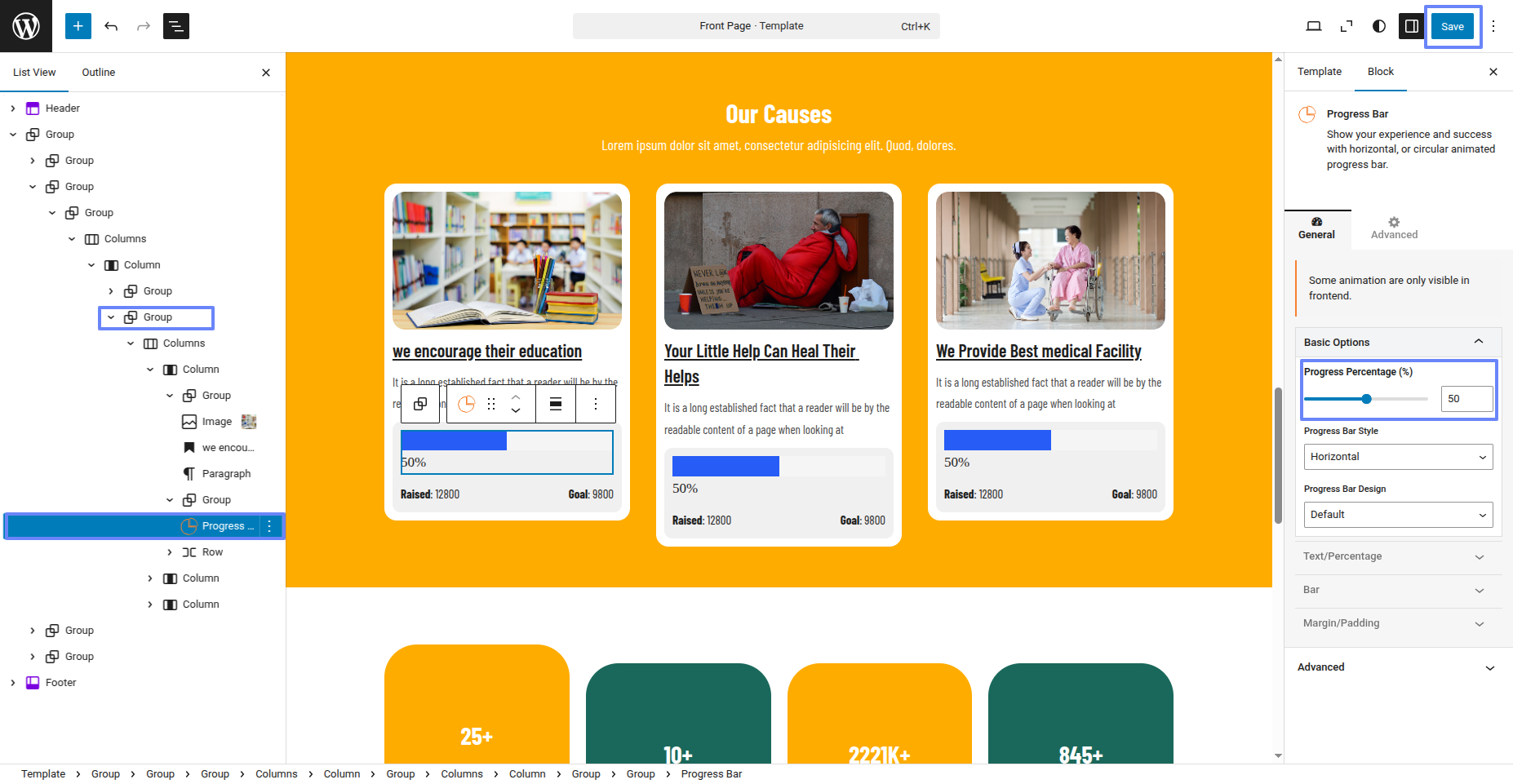
Task: Open the editor options kebab menu
Action: pyautogui.click(x=1493, y=26)
